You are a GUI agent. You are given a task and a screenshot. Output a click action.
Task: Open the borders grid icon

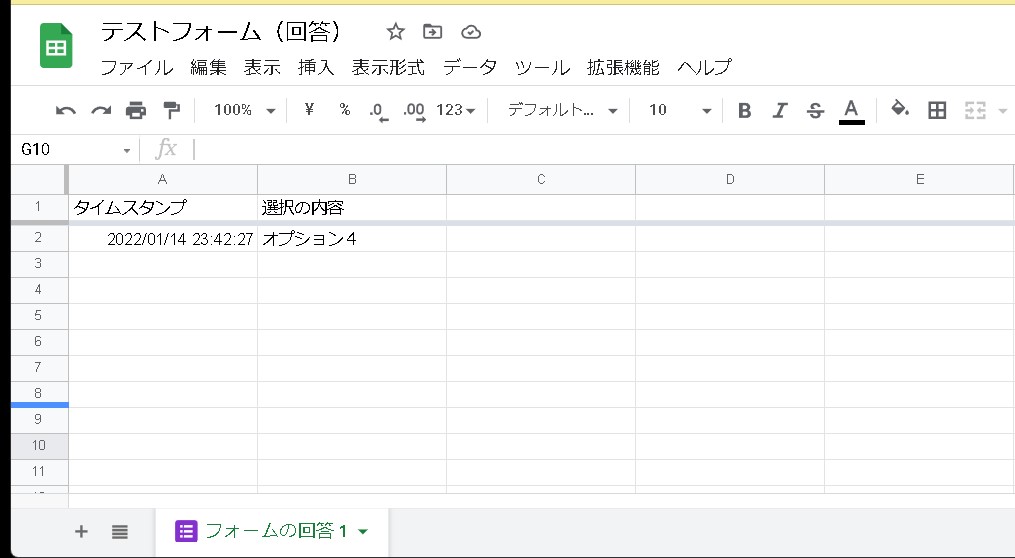[937, 110]
